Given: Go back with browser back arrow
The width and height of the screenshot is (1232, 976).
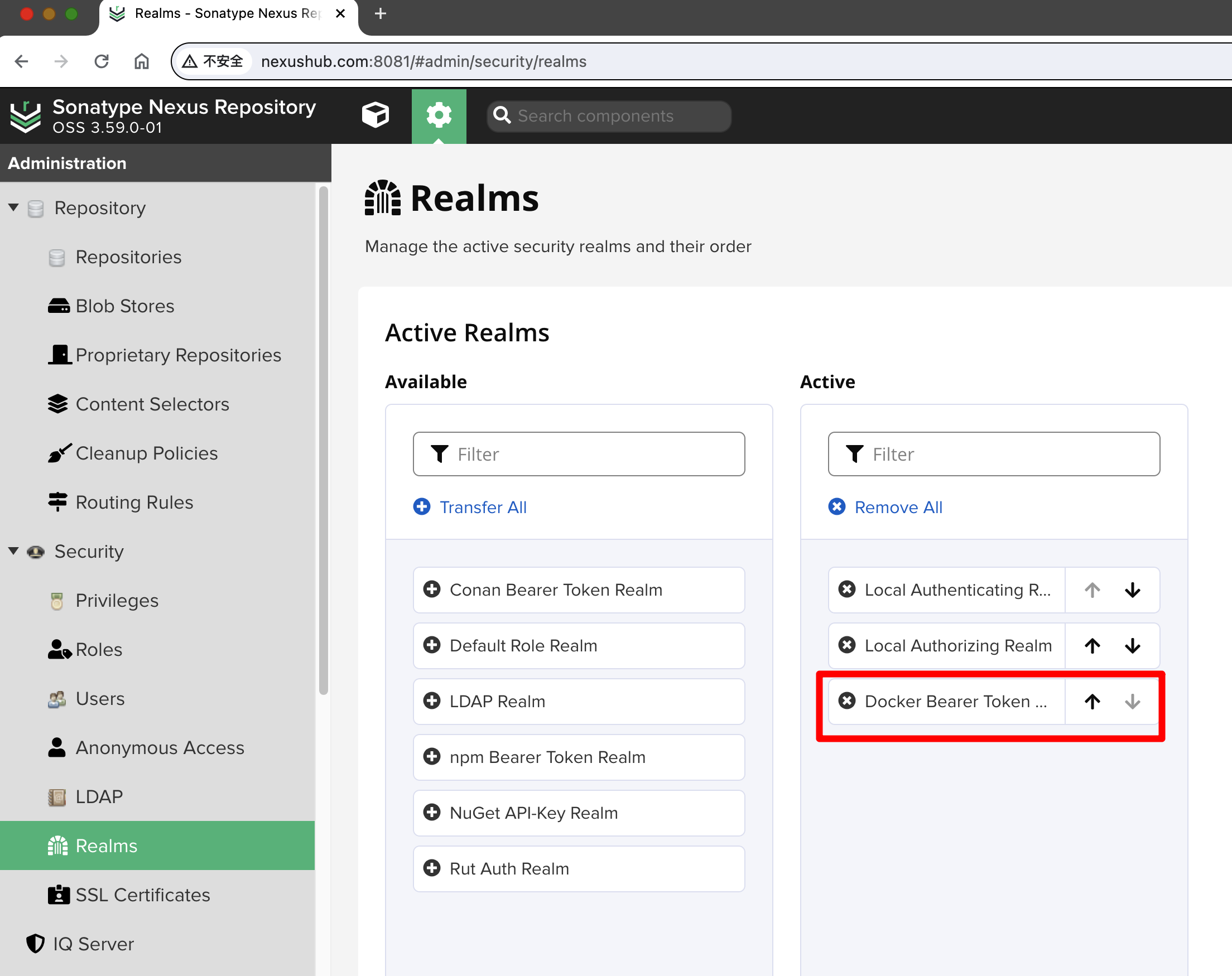Looking at the screenshot, I should [21, 61].
